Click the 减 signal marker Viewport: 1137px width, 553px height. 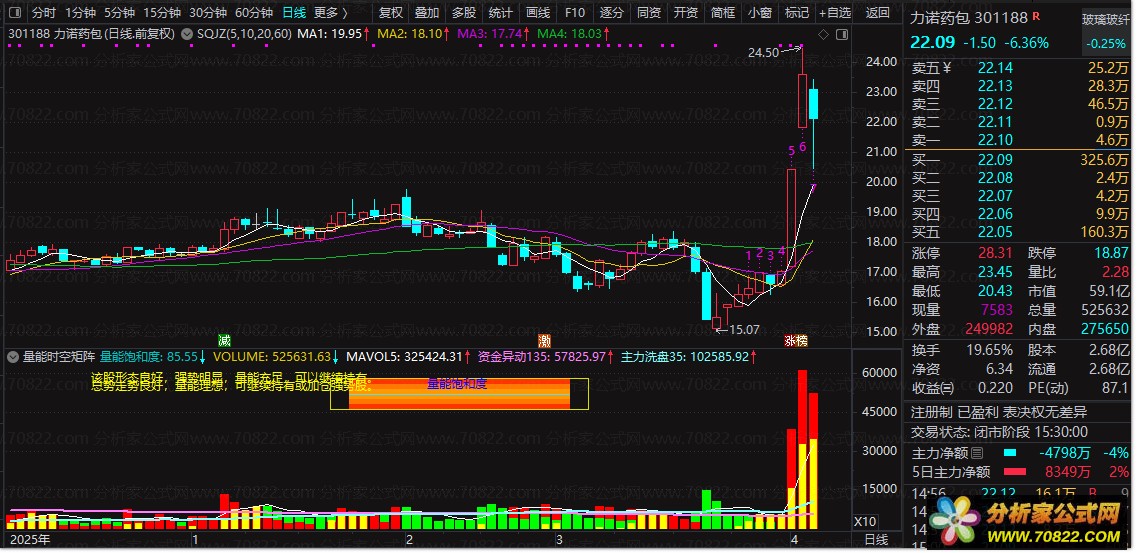click(225, 340)
